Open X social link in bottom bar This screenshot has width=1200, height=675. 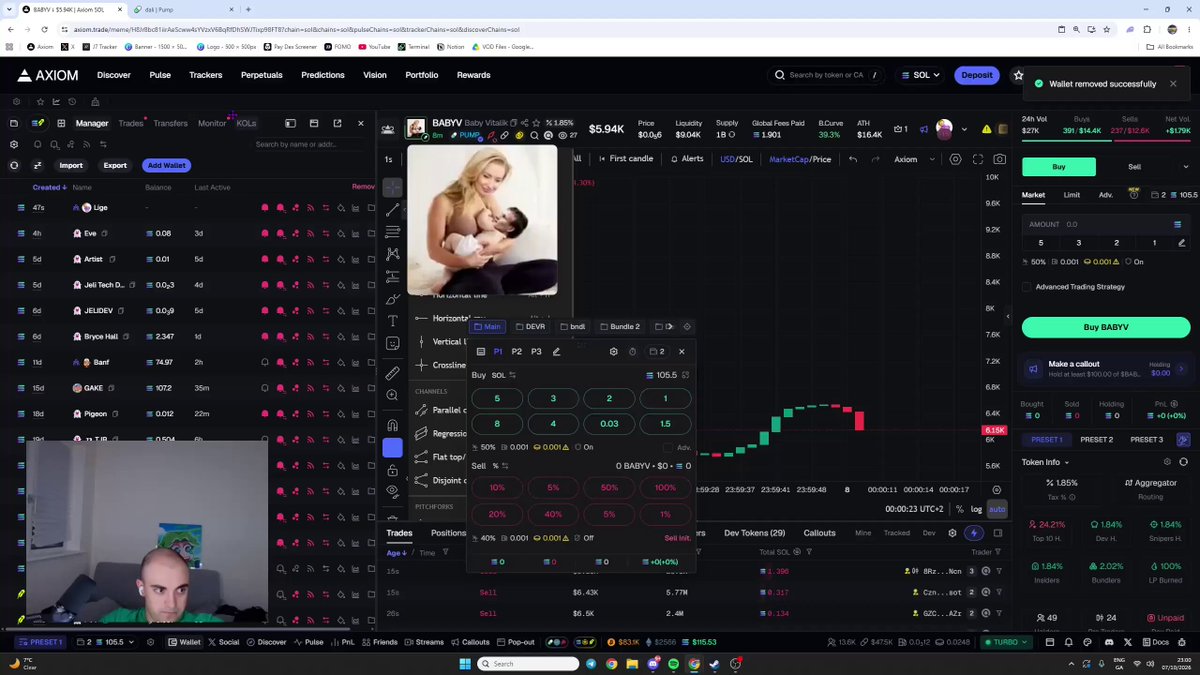(1127, 642)
